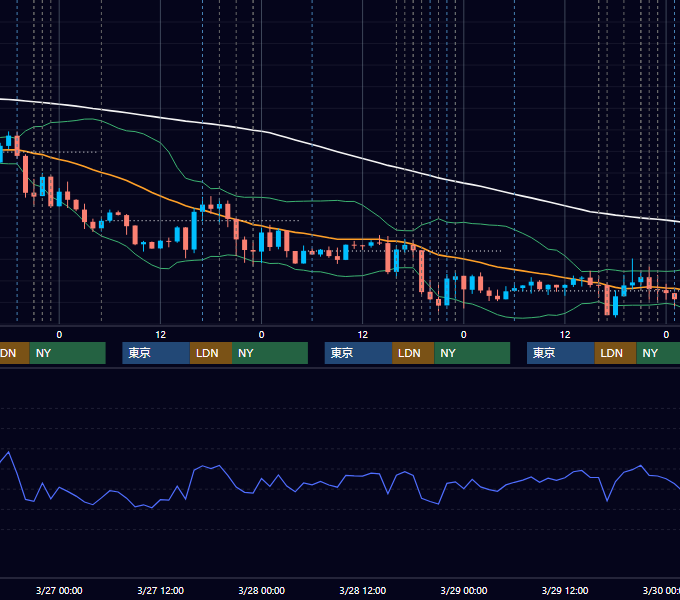The width and height of the screenshot is (680, 600).
Task: Select the 東京 session block for March 27
Action: 156,353
